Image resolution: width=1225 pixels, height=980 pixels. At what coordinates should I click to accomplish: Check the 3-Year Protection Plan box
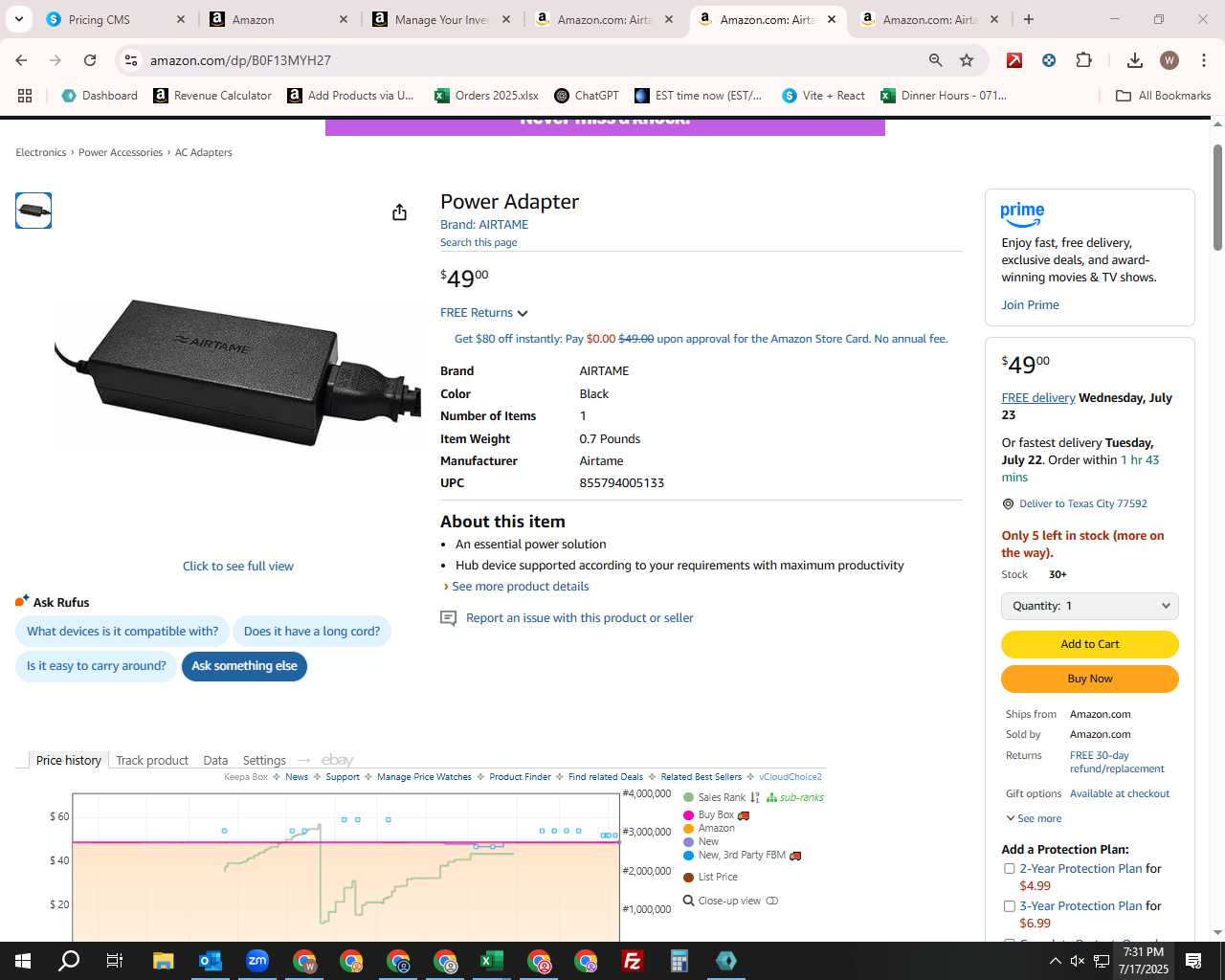(x=1009, y=906)
